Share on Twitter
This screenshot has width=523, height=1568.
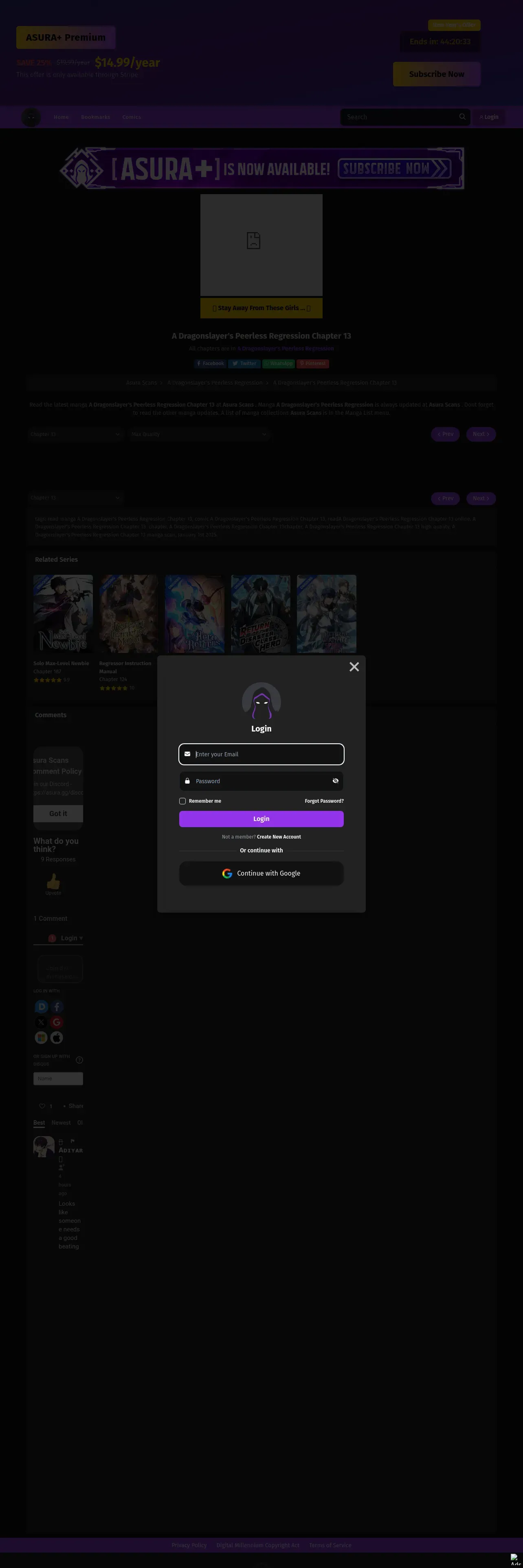point(244,364)
